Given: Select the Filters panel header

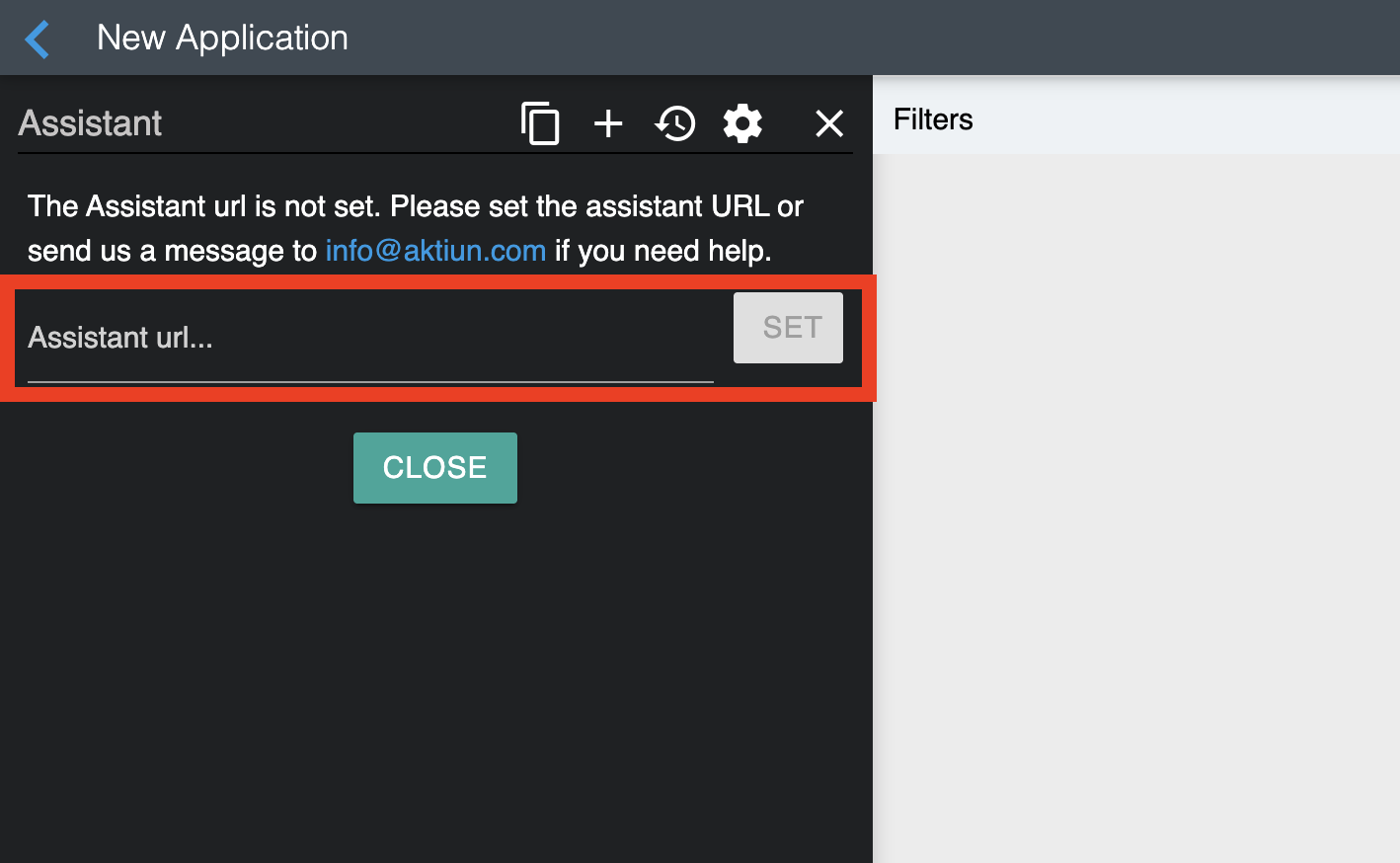Looking at the screenshot, I should click(933, 119).
